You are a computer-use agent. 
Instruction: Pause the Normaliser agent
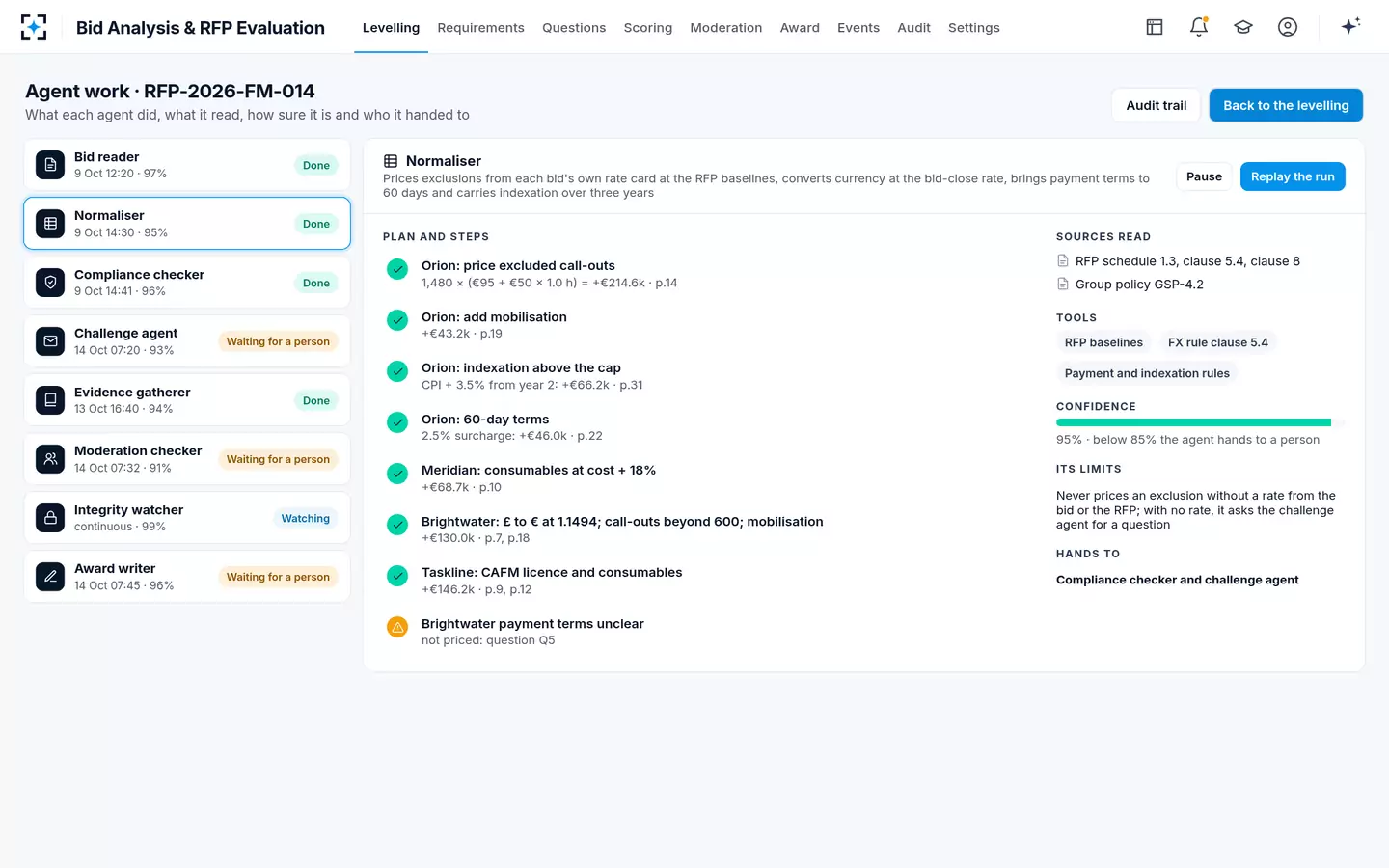1204,176
